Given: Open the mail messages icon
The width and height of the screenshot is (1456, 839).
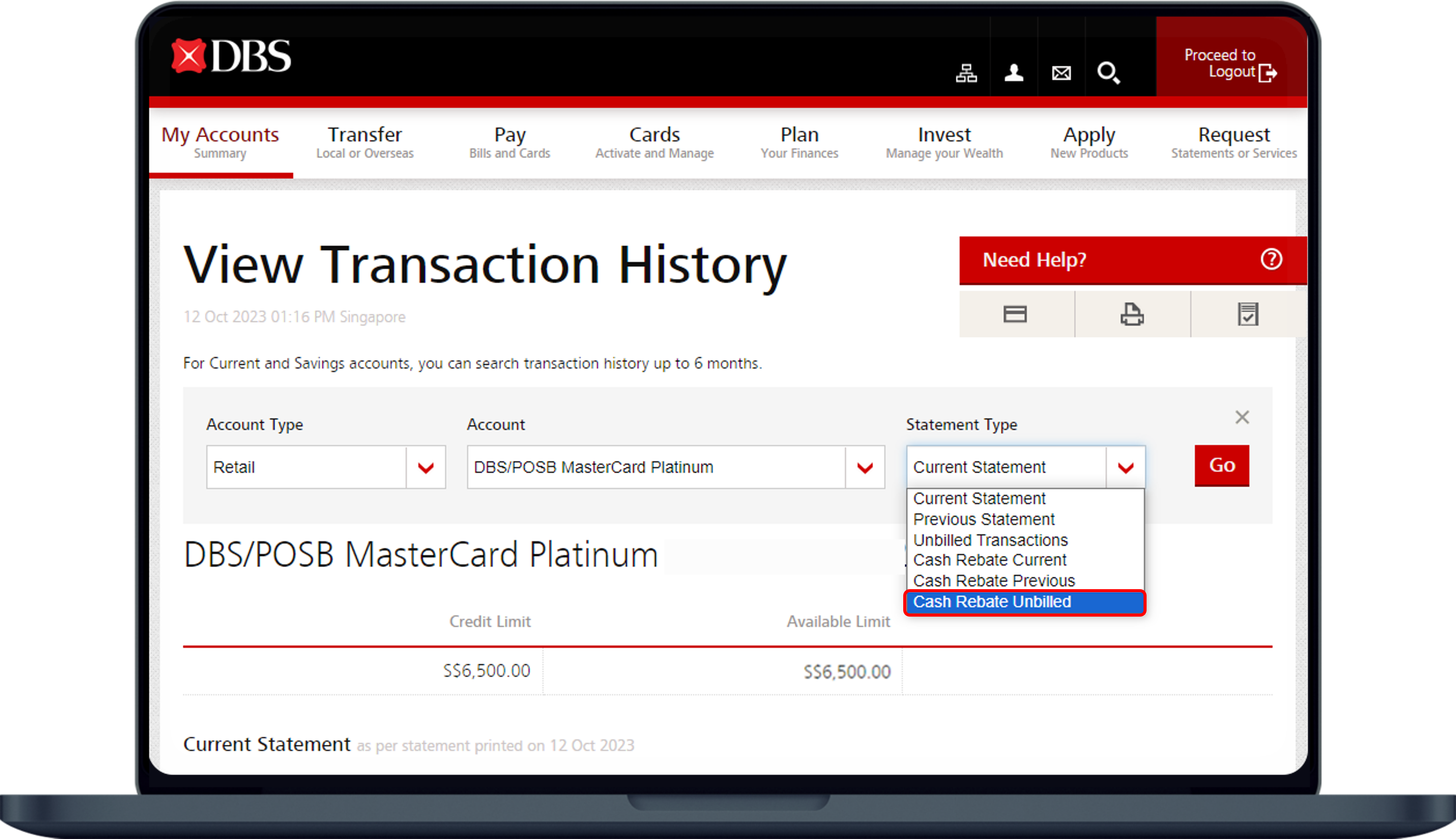Looking at the screenshot, I should (x=1061, y=73).
